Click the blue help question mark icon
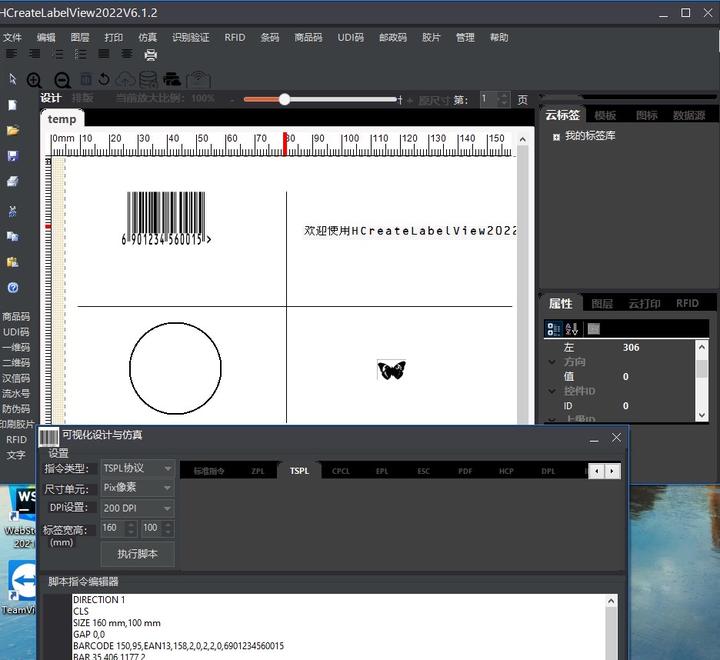 pos(13,287)
